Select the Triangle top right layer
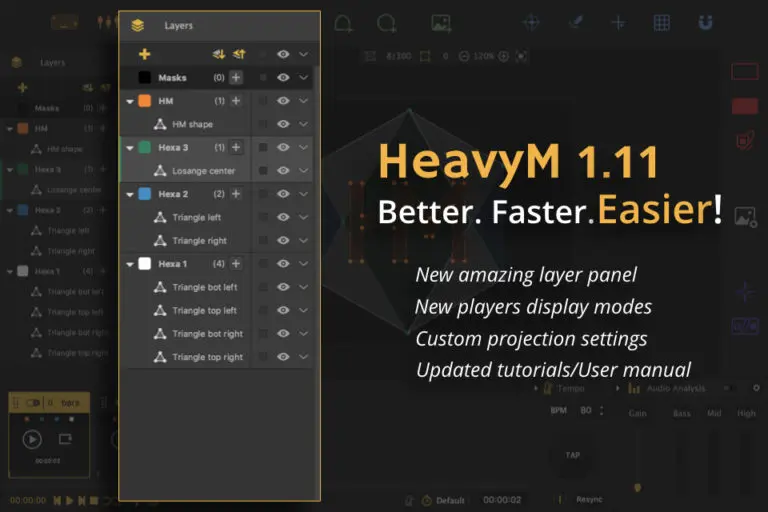768x512 pixels. coord(217,357)
